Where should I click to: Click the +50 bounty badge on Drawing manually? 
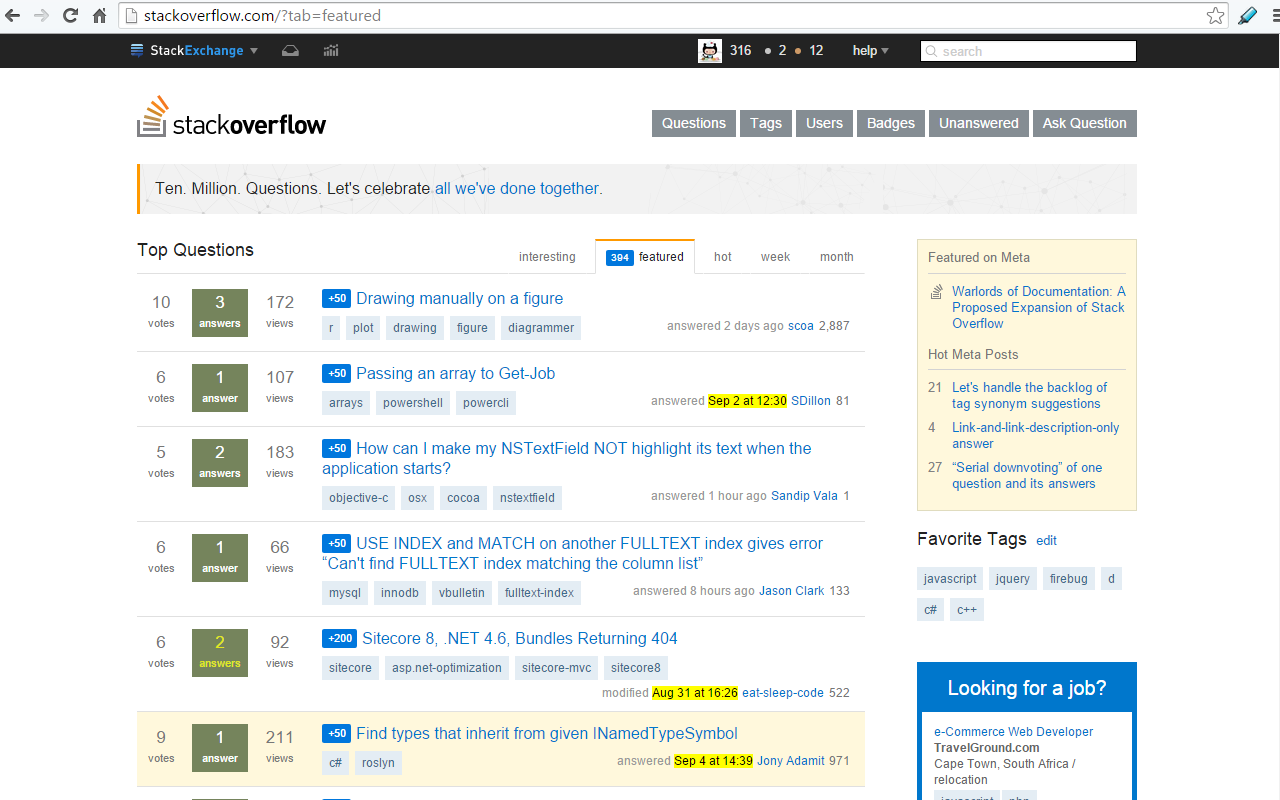(x=336, y=298)
